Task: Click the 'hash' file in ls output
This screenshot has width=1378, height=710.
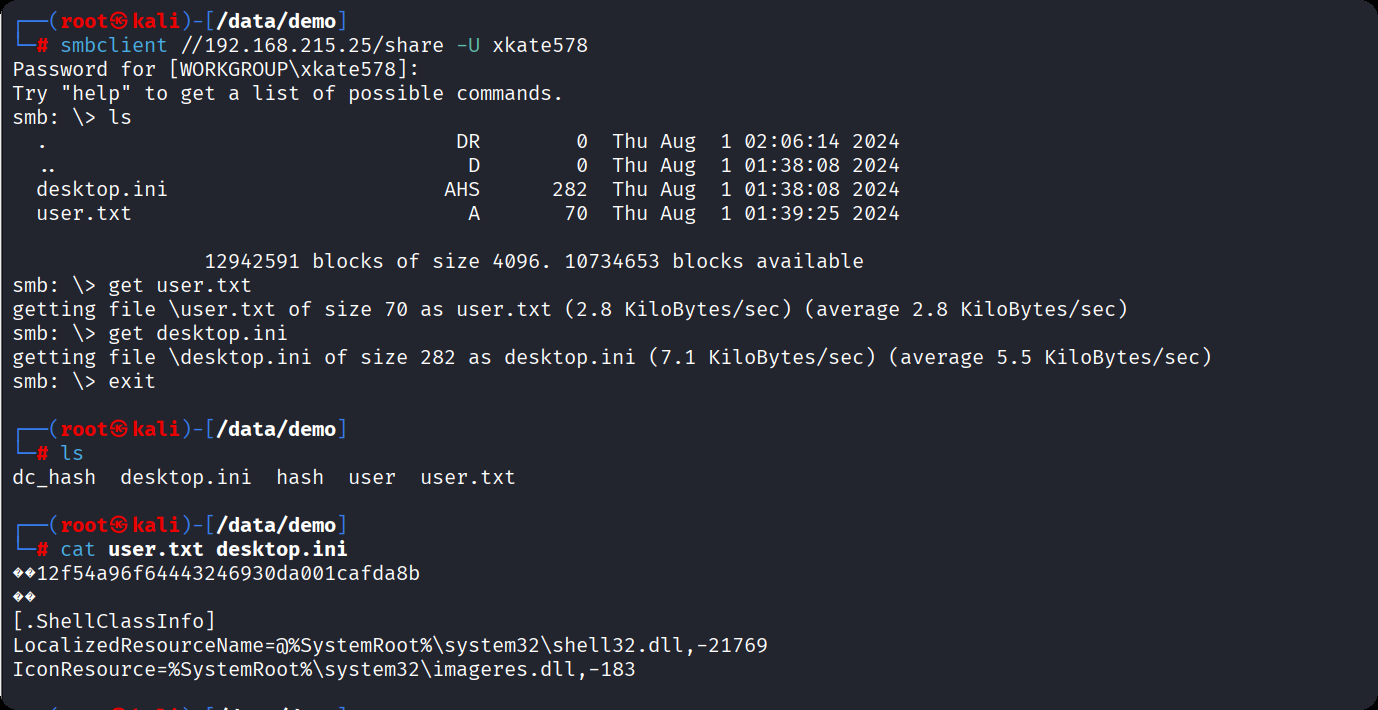Action: click(x=300, y=477)
